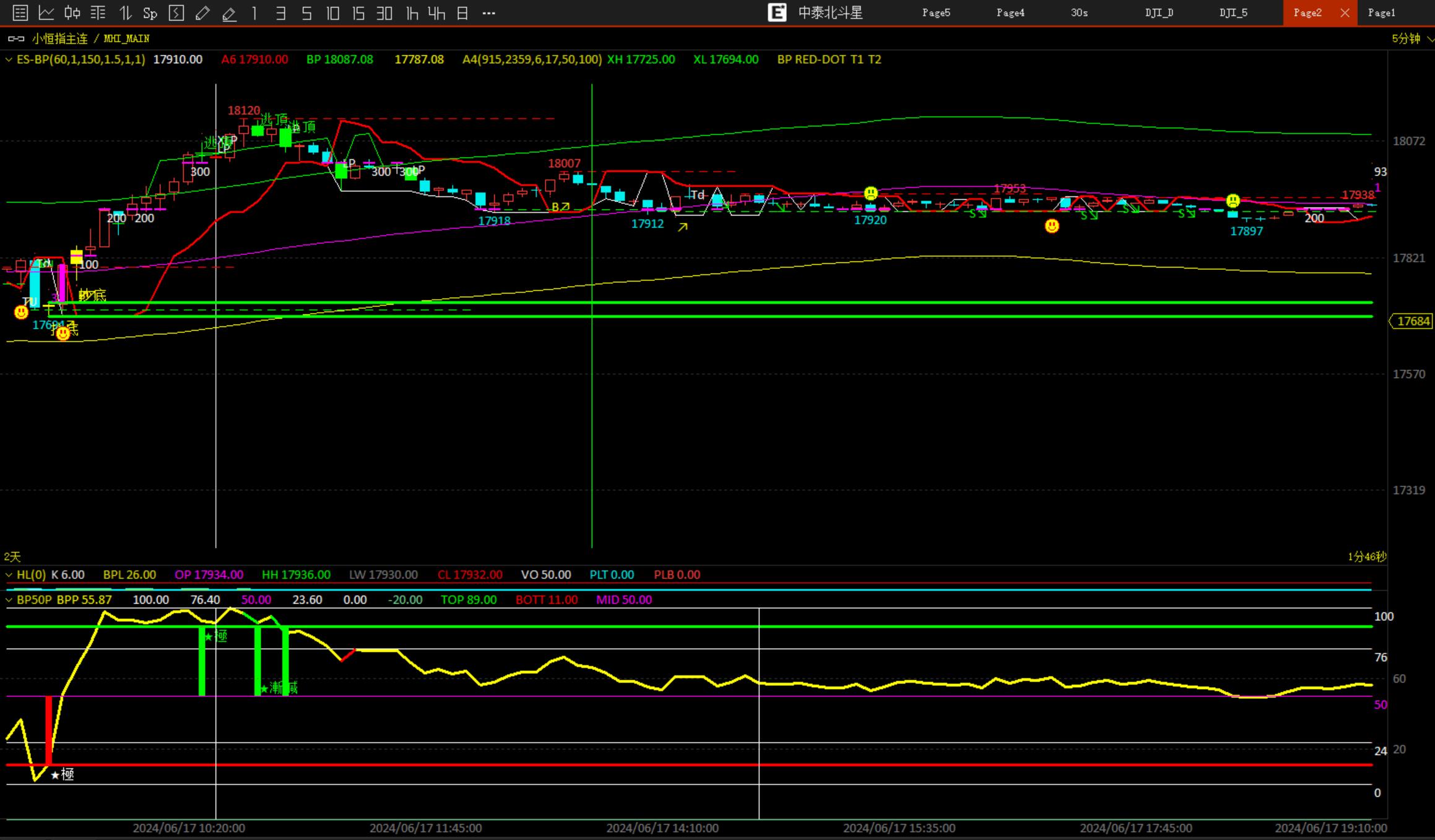Open the DJI_5 tab
The image size is (1435, 840).
pos(1233,13)
